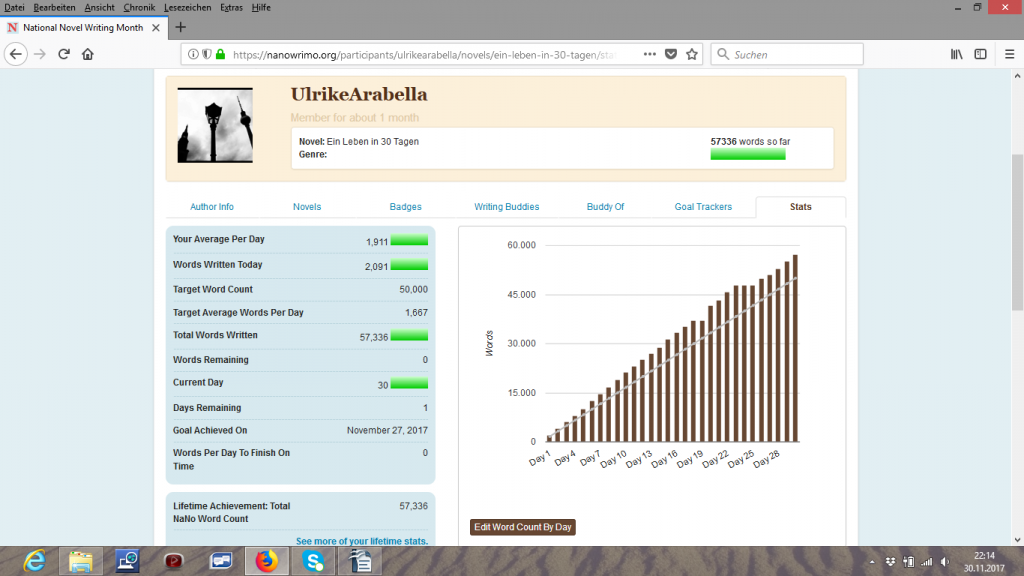This screenshot has width=1024, height=576.
Task: Click the Current Day green bar
Action: (409, 383)
